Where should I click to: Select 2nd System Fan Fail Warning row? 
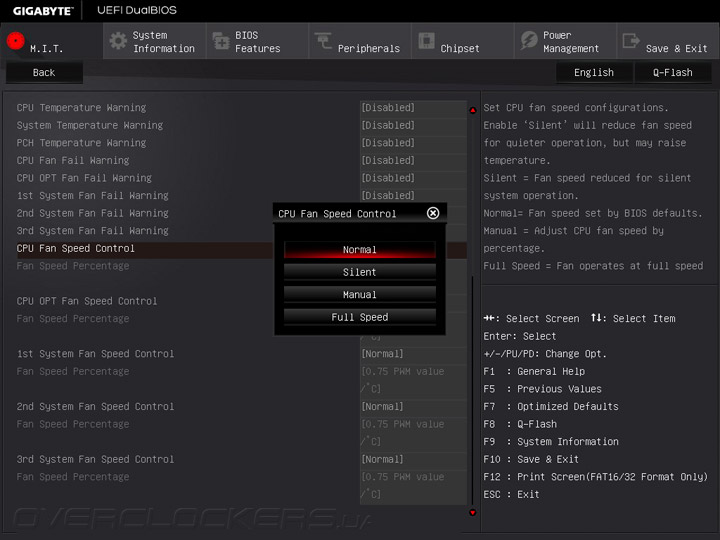145,214
